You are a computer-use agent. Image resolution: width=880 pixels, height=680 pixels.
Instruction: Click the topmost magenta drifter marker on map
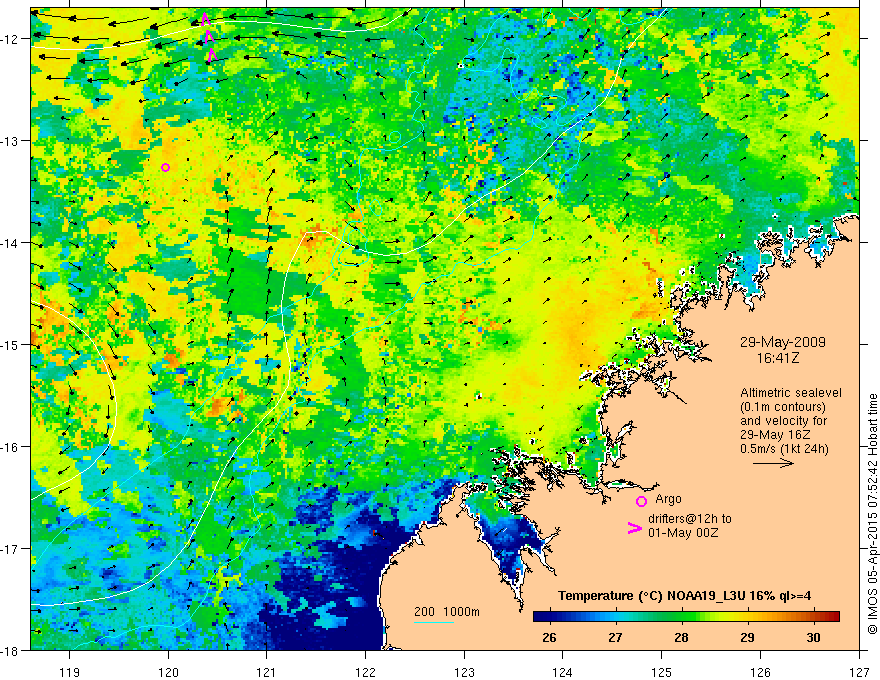pyautogui.click(x=205, y=20)
